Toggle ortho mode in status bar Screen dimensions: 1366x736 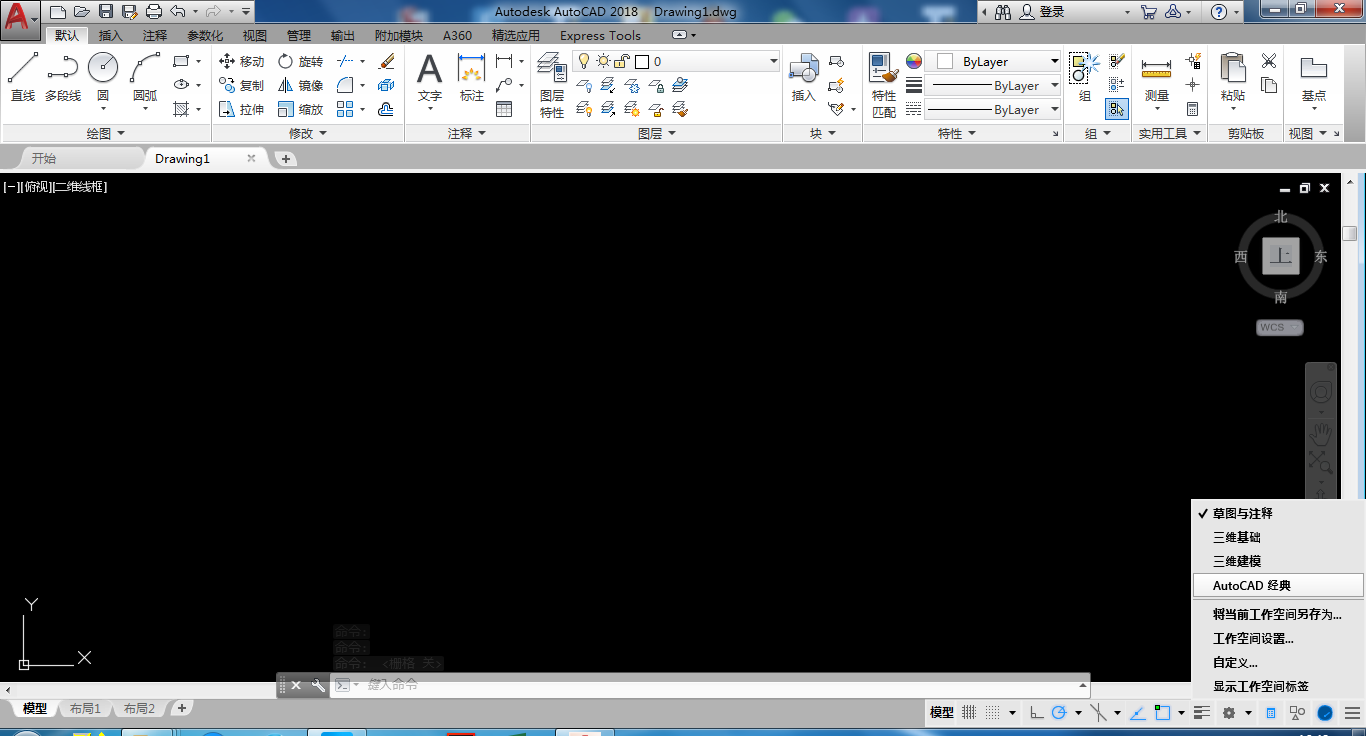[x=1036, y=713]
